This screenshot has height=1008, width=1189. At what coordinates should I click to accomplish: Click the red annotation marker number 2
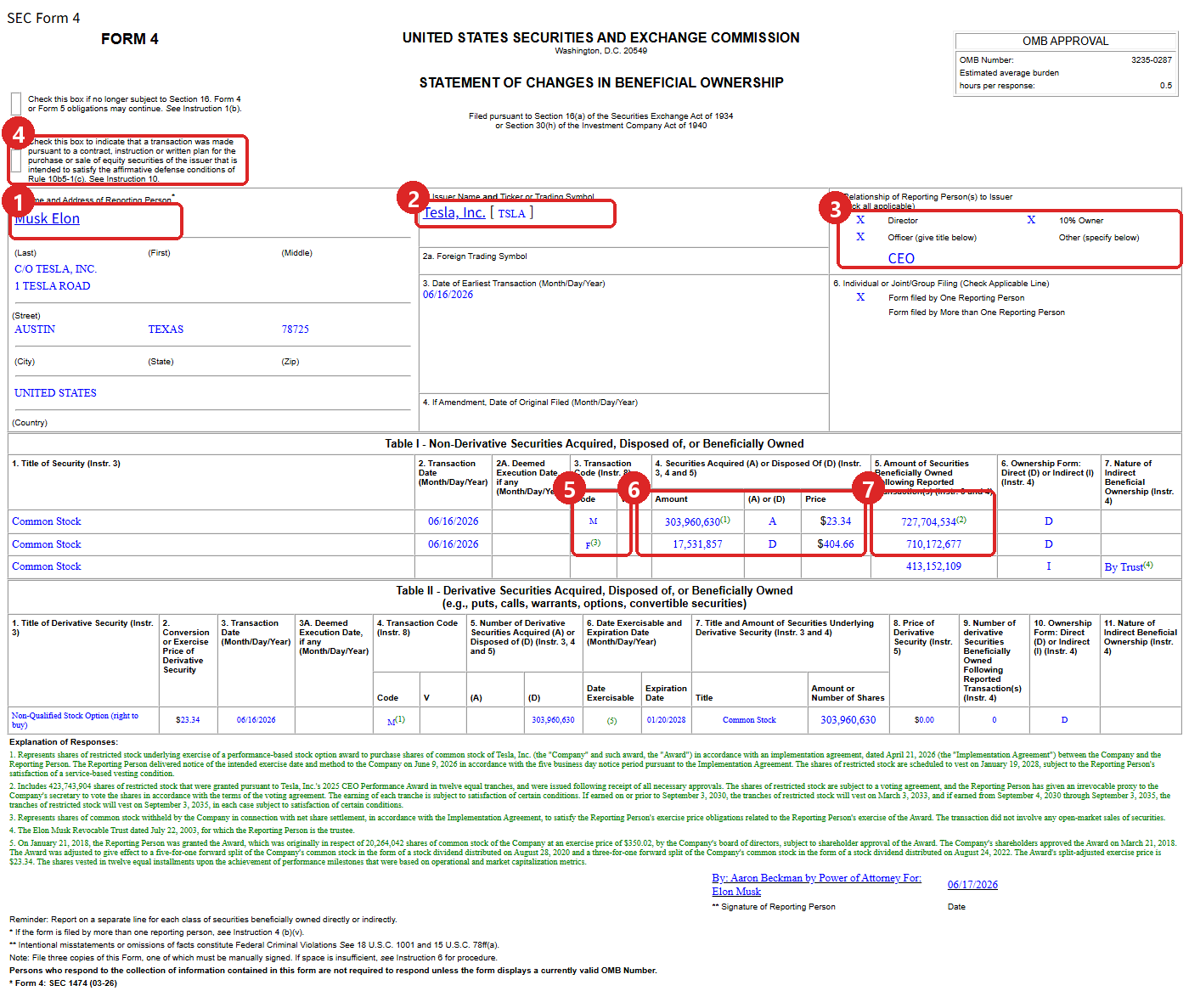[414, 198]
